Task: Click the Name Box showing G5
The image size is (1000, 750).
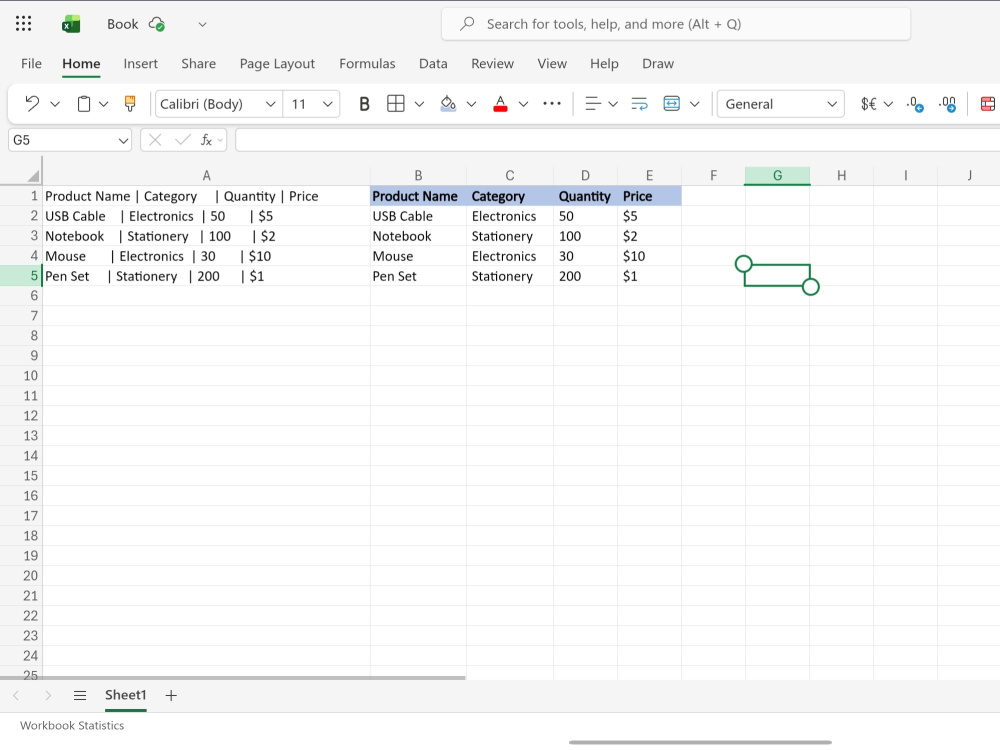Action: (70, 140)
